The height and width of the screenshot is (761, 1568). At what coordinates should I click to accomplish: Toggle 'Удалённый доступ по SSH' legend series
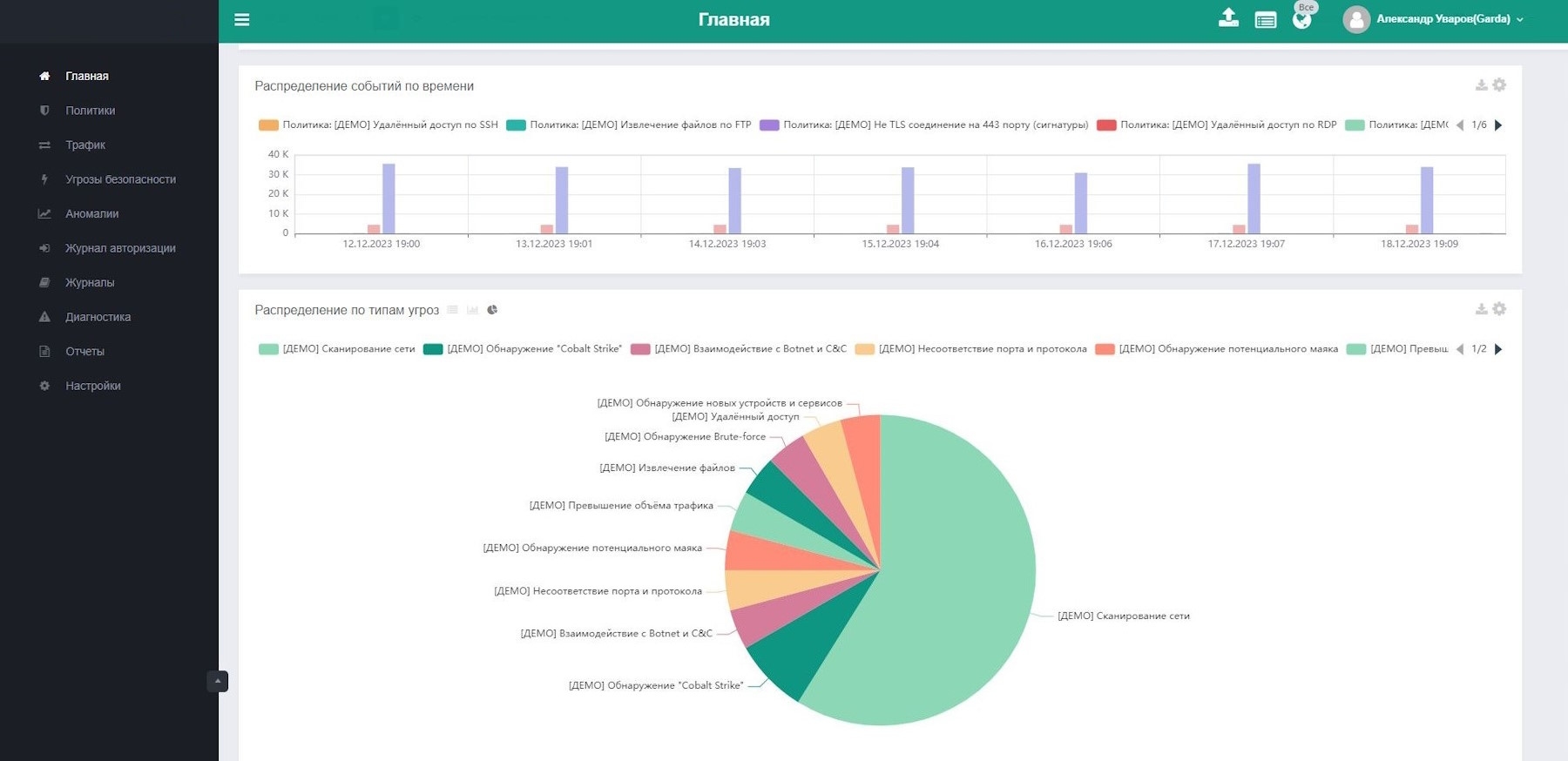tap(378, 125)
